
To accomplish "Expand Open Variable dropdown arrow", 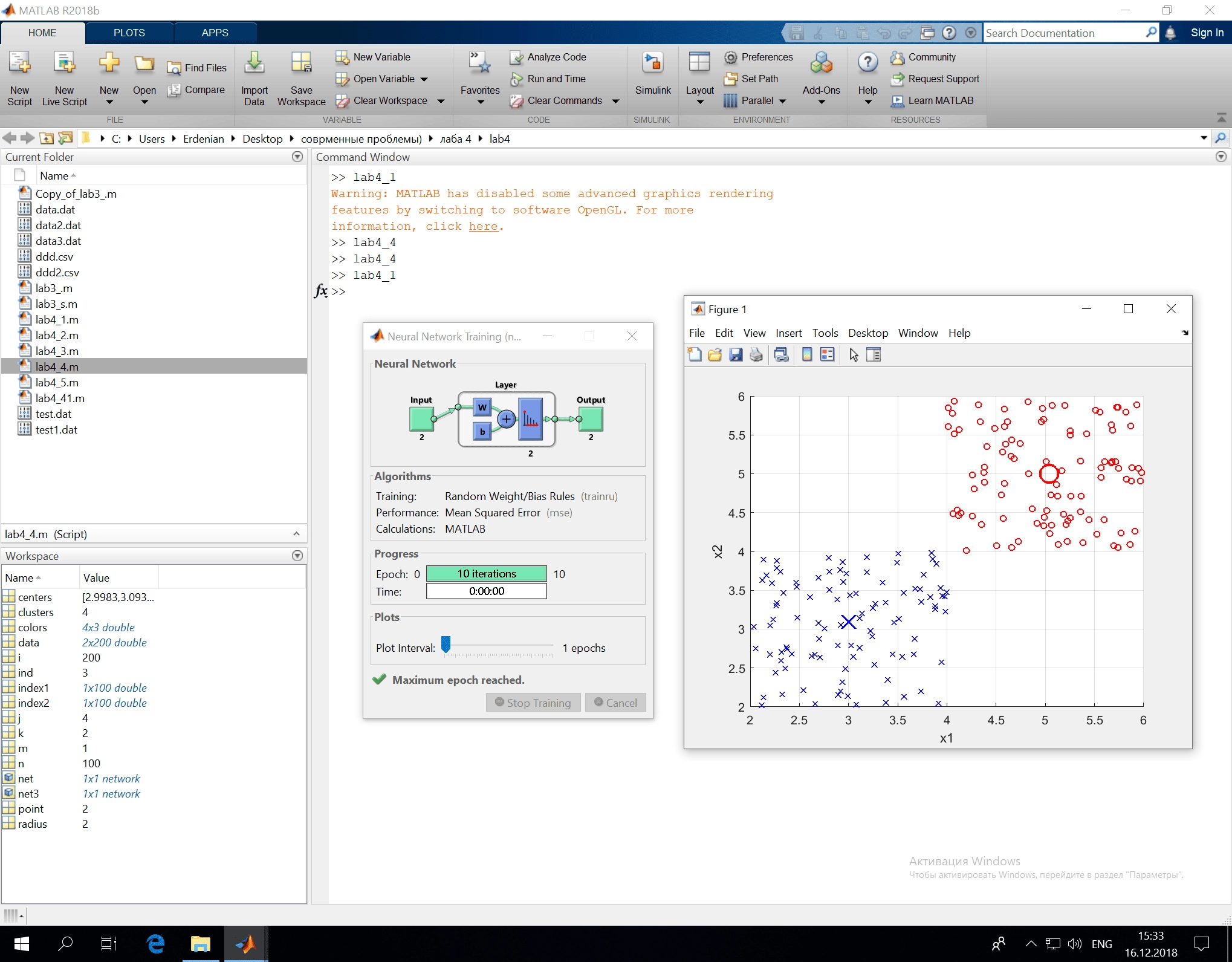I will coord(424,79).
